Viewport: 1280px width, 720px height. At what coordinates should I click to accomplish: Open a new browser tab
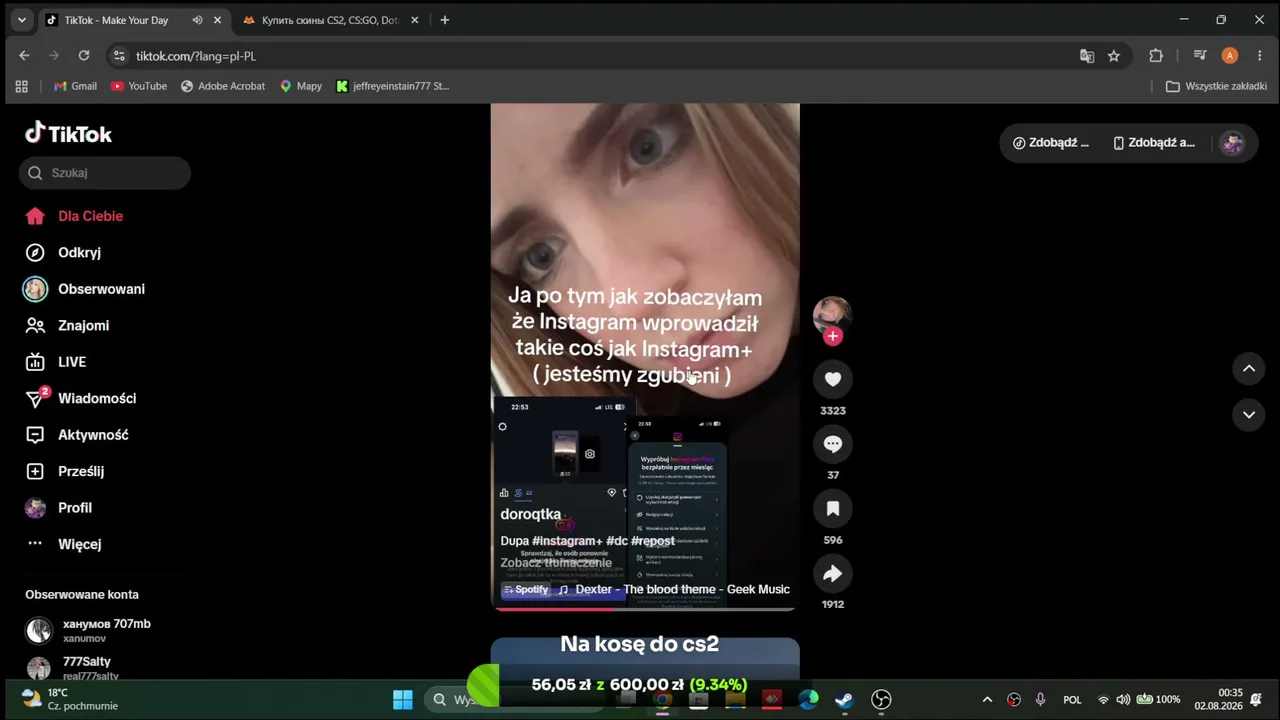pos(445,20)
